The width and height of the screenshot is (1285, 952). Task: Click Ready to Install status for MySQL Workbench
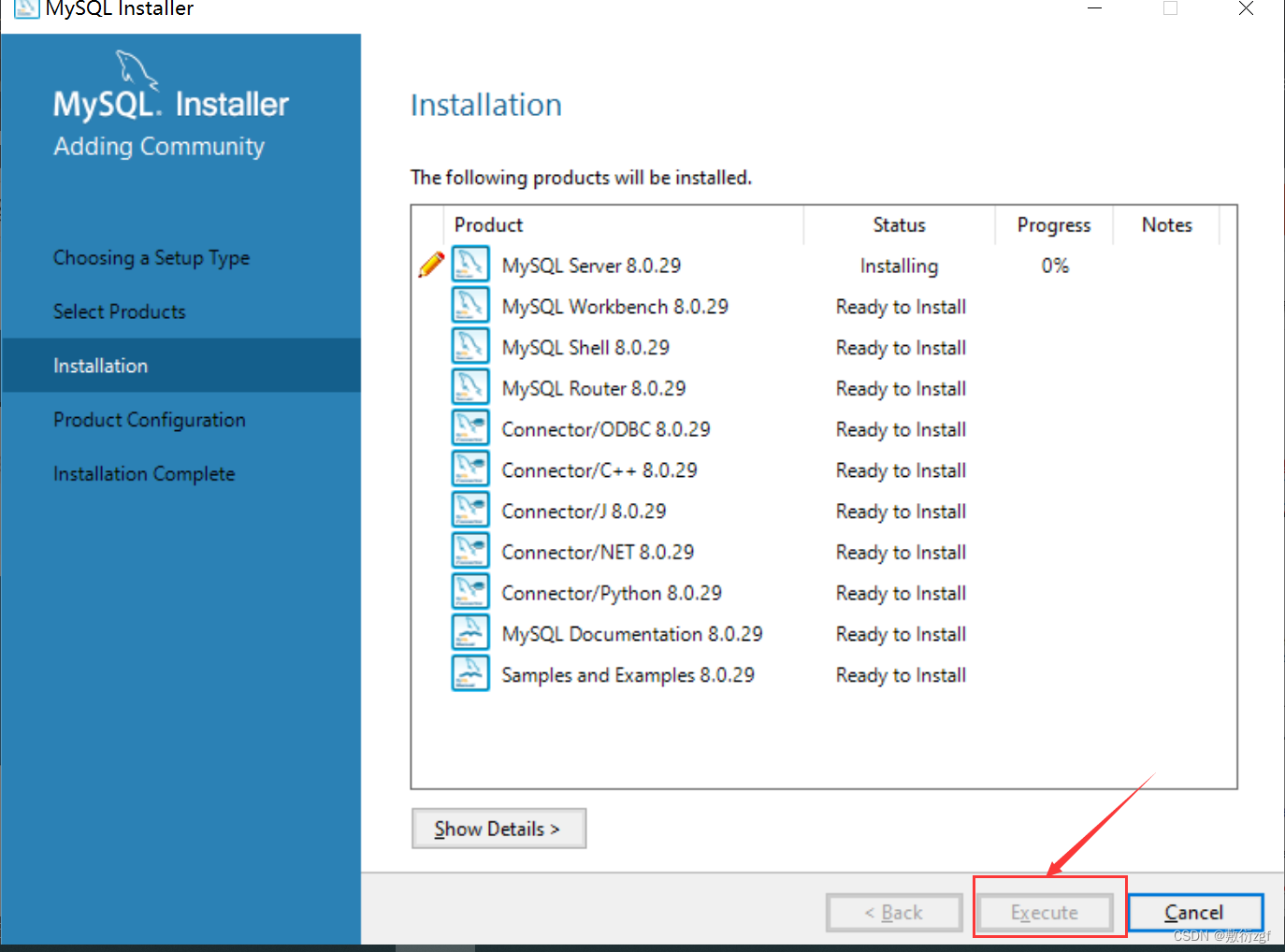coord(901,307)
